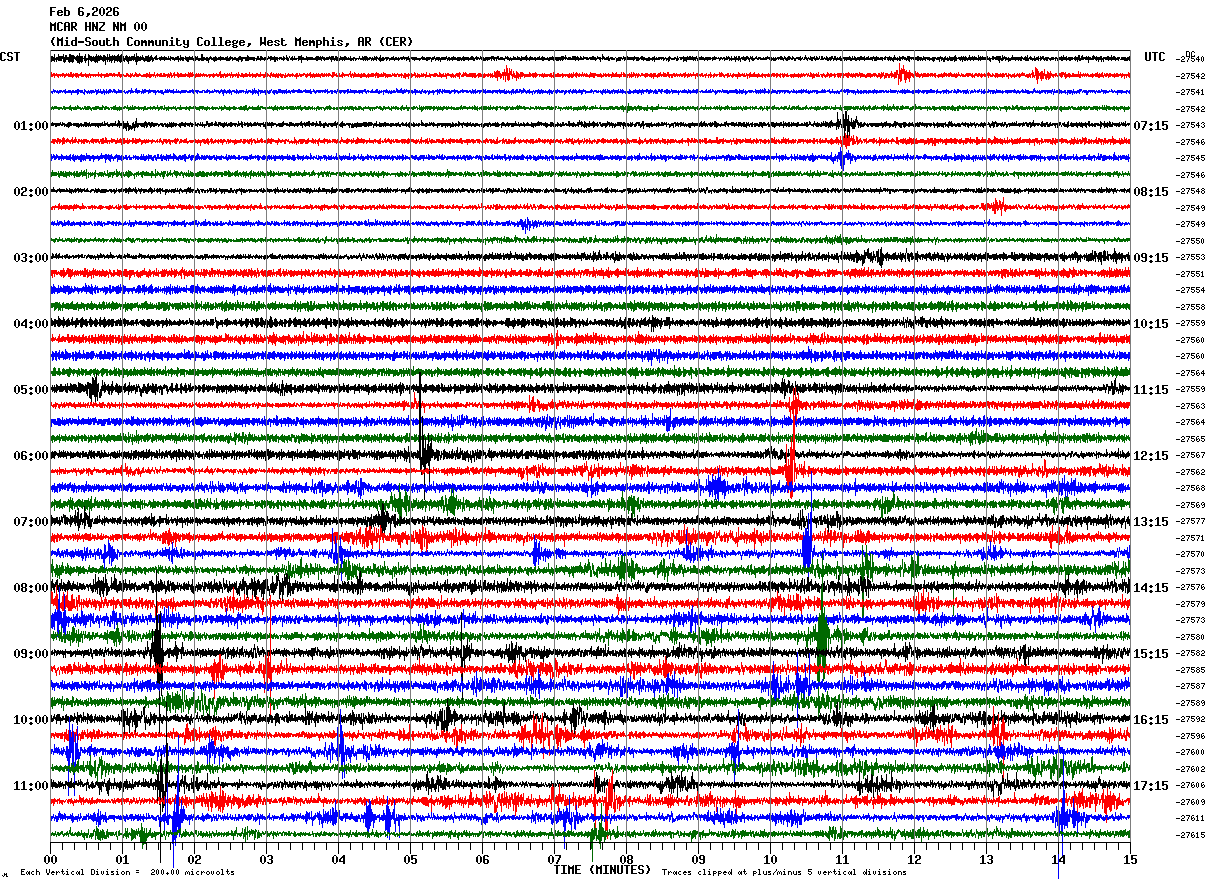Click minute tick 03 on the time axis
This screenshot has height=886, width=1210.
266,859
